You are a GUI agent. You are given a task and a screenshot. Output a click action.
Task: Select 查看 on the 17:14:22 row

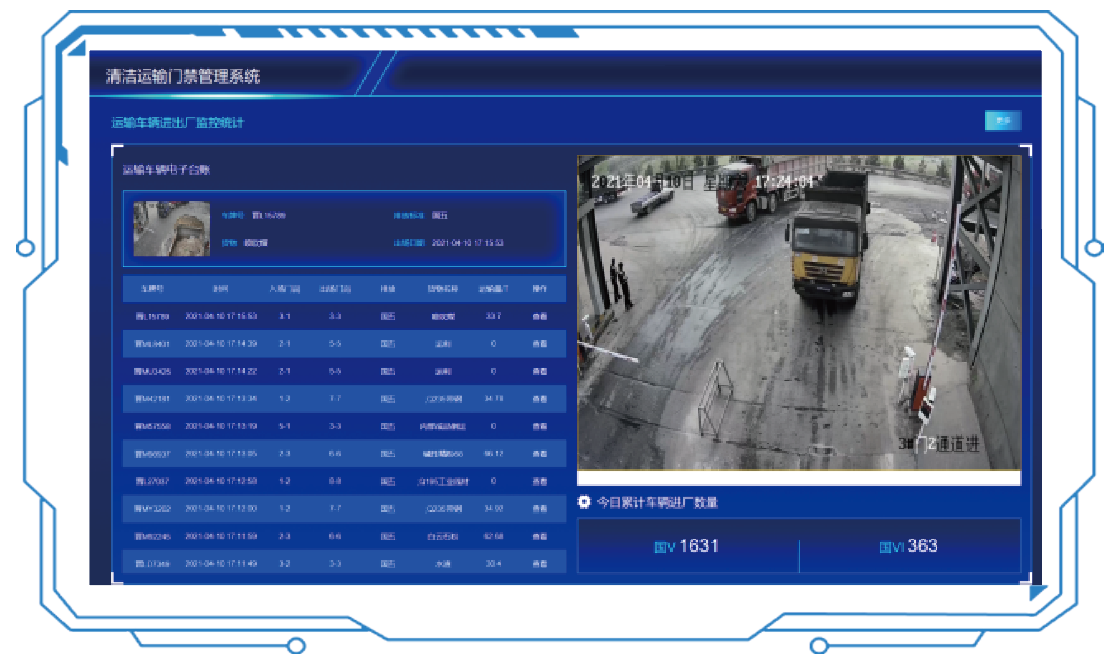540,371
